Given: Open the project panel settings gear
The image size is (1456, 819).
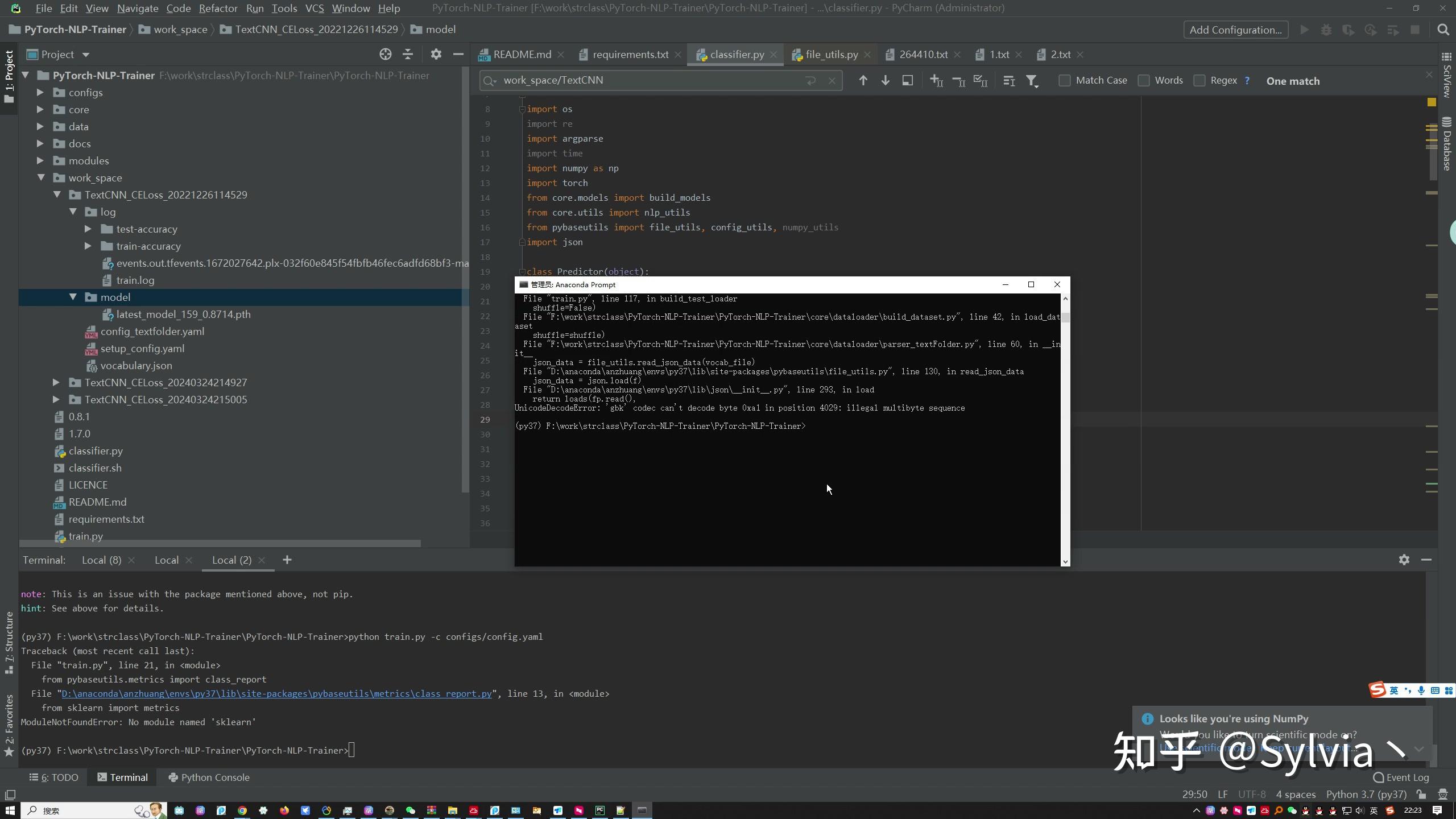Looking at the screenshot, I should [x=436, y=54].
